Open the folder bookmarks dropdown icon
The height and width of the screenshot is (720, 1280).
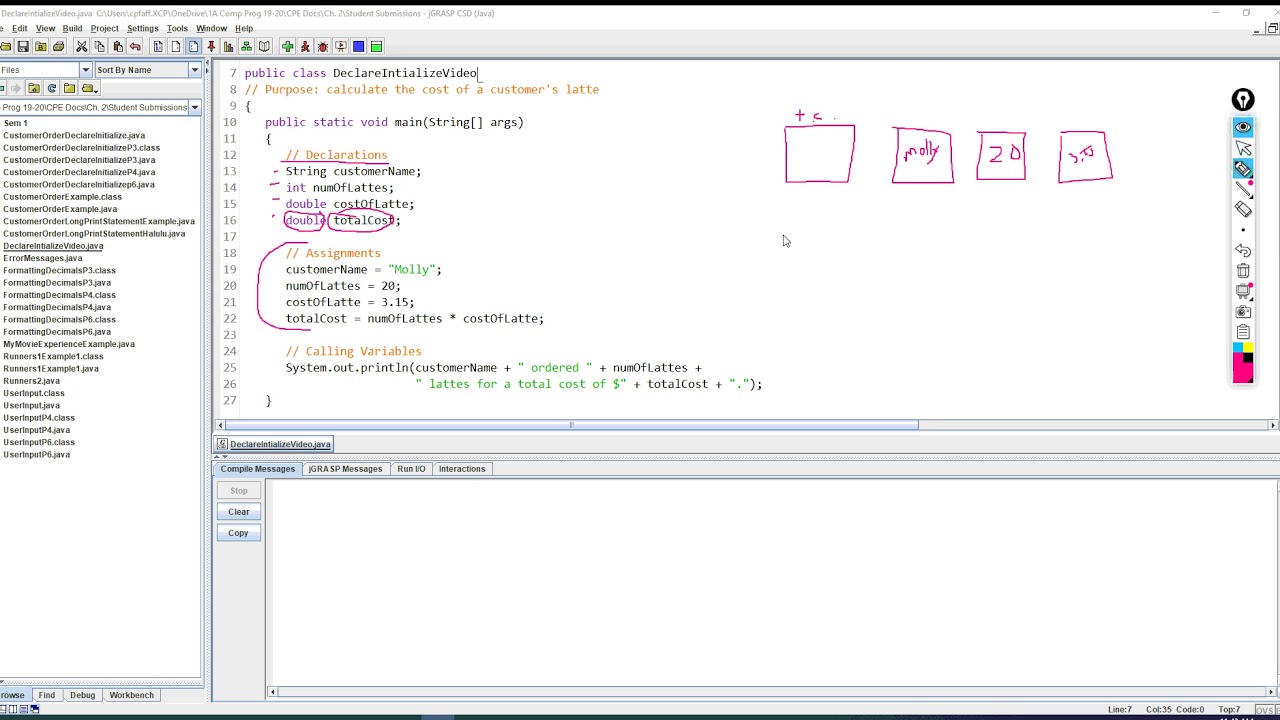(x=88, y=88)
